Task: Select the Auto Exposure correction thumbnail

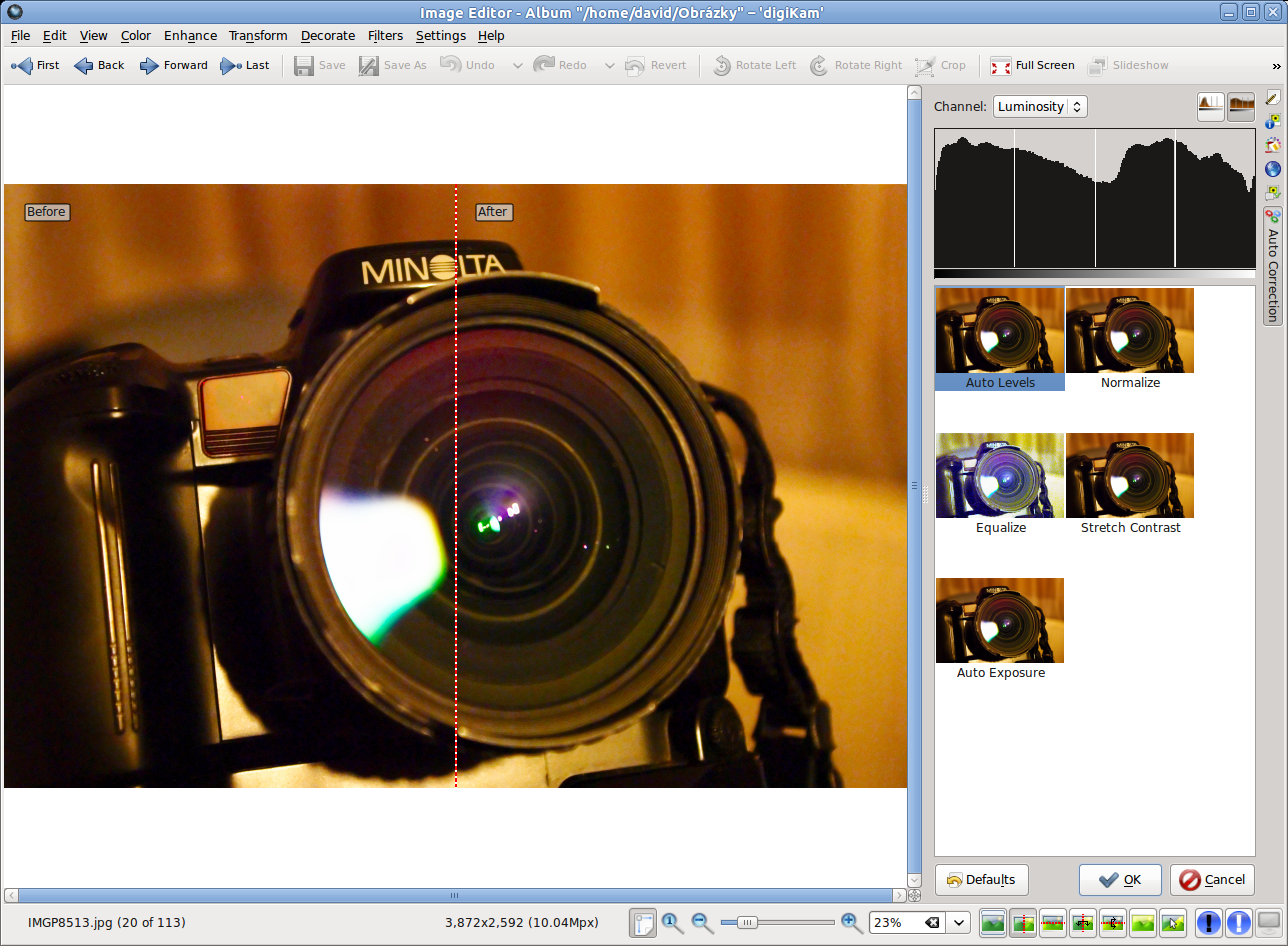Action: coord(1000,629)
